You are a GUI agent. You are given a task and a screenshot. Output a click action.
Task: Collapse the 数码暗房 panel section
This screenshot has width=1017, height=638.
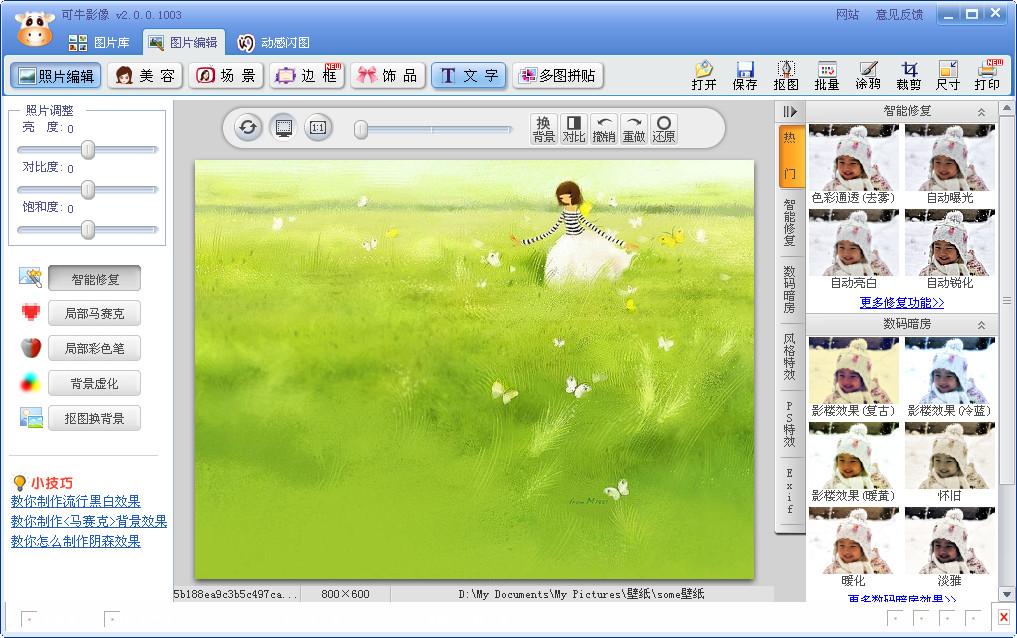pos(981,325)
